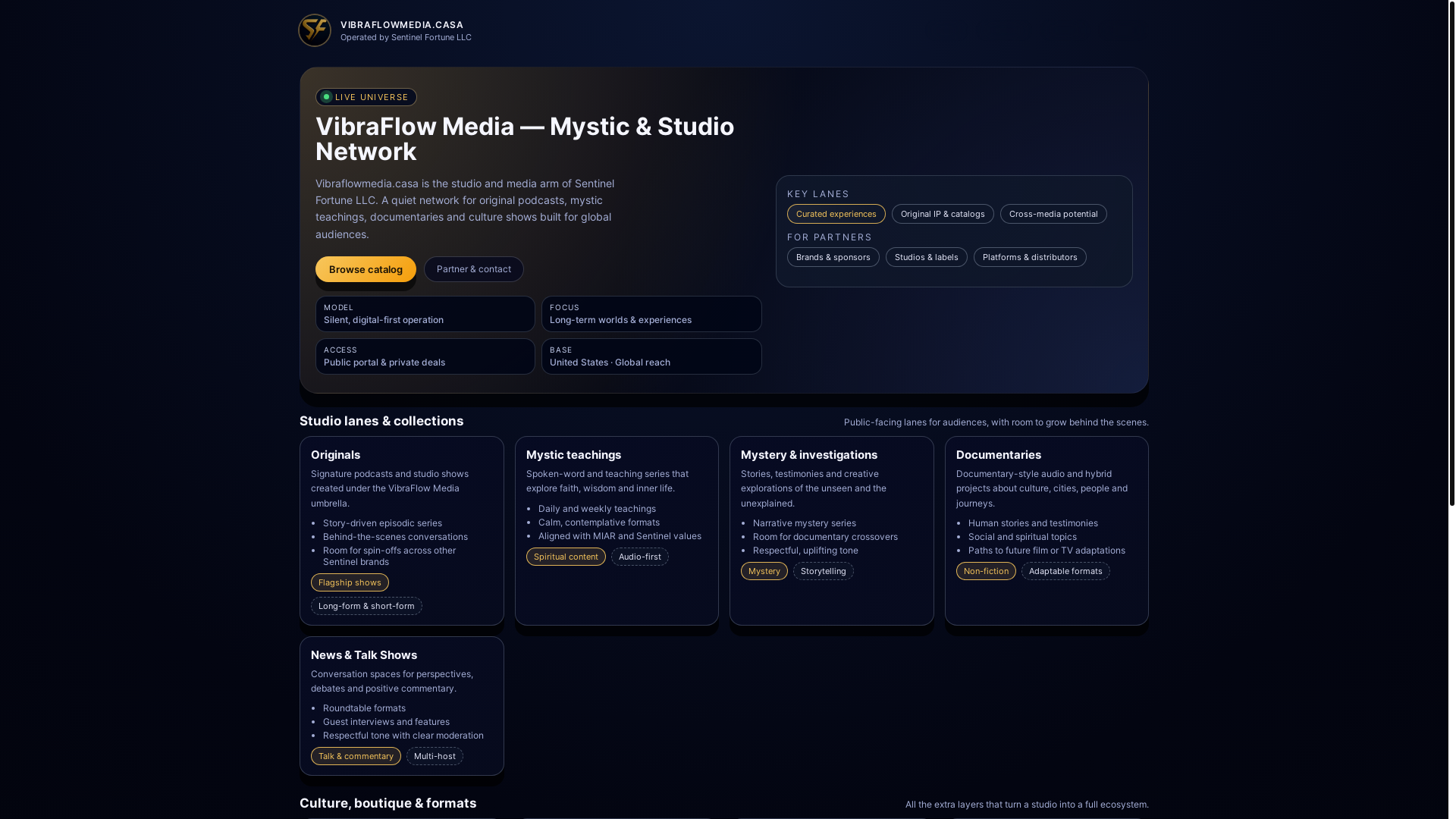The height and width of the screenshot is (819, 1456).
Task: Click 'Behind-the-scenes conversations' list item
Action: tap(395, 537)
